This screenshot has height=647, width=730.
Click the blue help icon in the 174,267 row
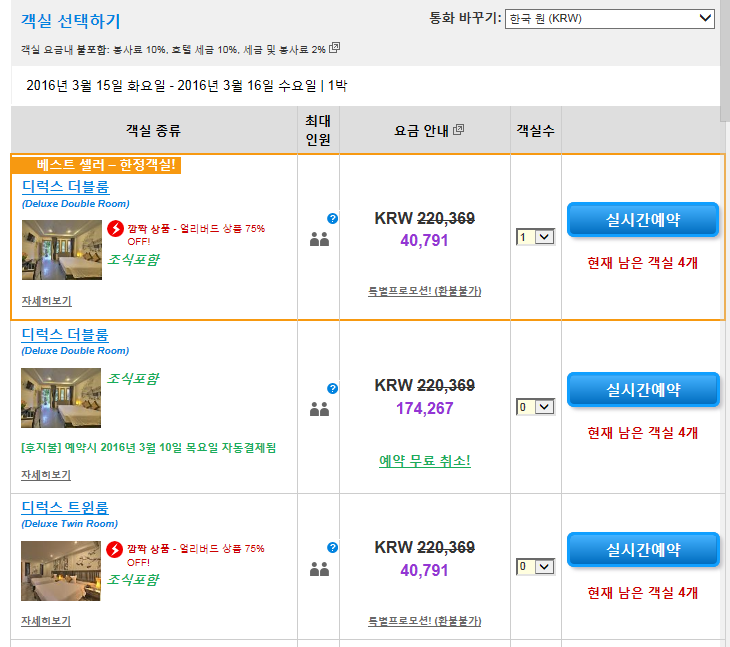point(332,388)
